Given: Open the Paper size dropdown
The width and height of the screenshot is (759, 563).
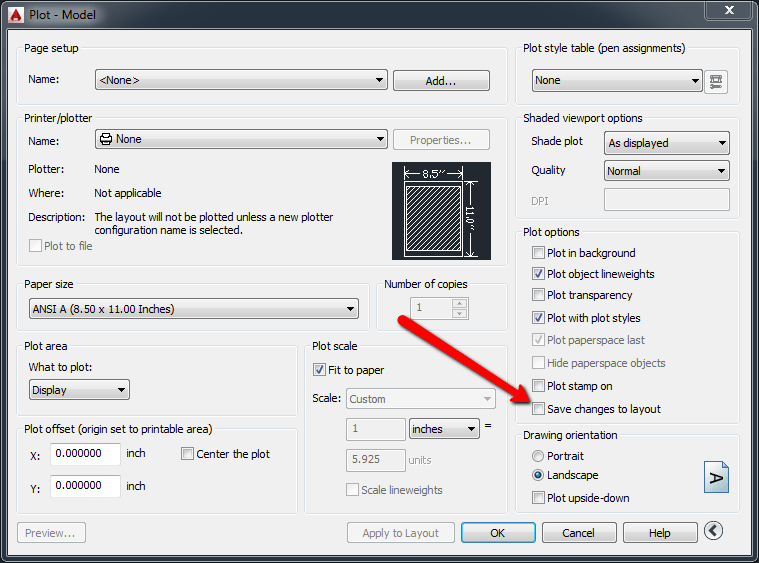Looking at the screenshot, I should pyautogui.click(x=194, y=309).
